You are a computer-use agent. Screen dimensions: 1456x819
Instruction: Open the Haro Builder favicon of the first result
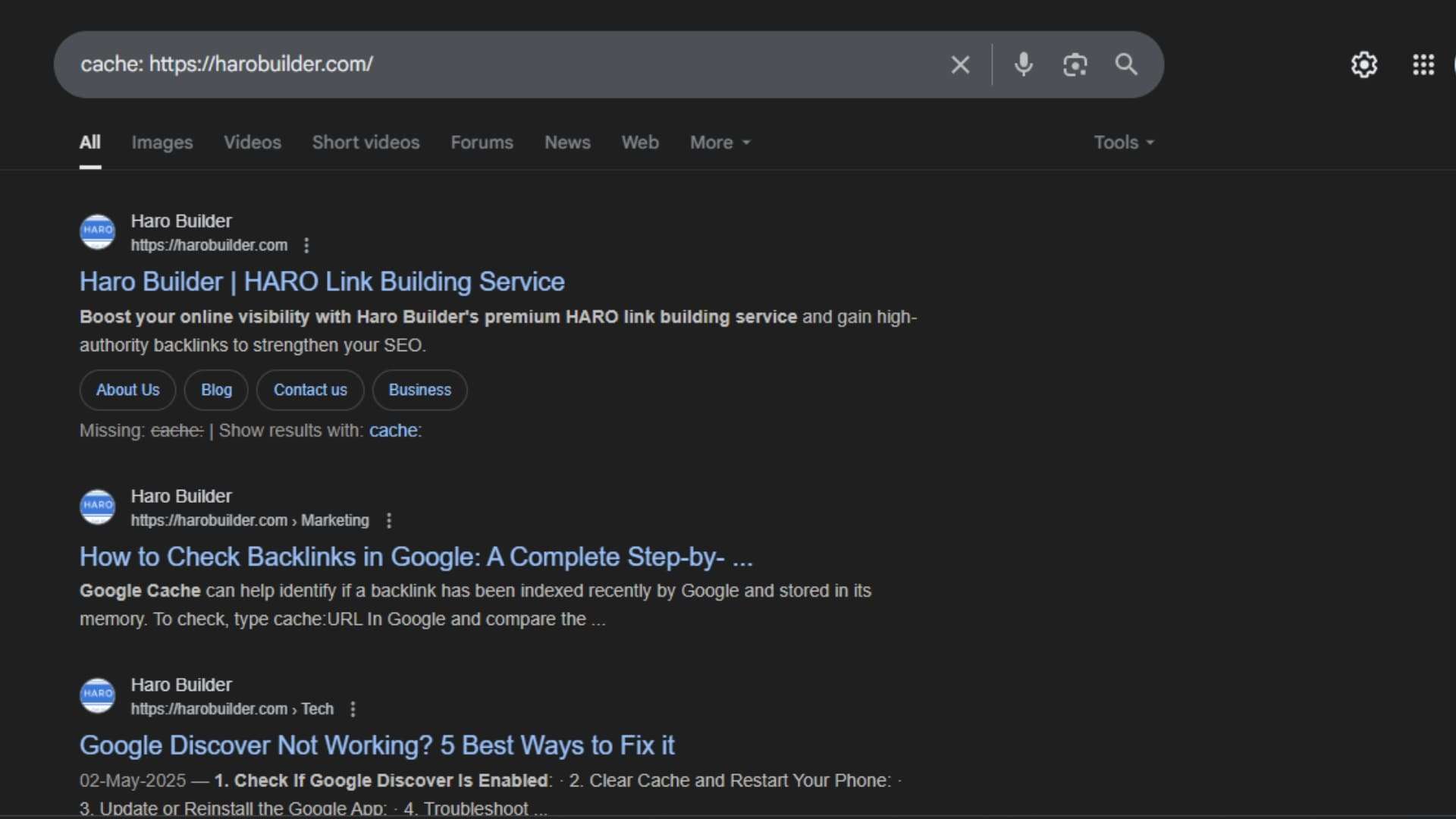point(98,231)
